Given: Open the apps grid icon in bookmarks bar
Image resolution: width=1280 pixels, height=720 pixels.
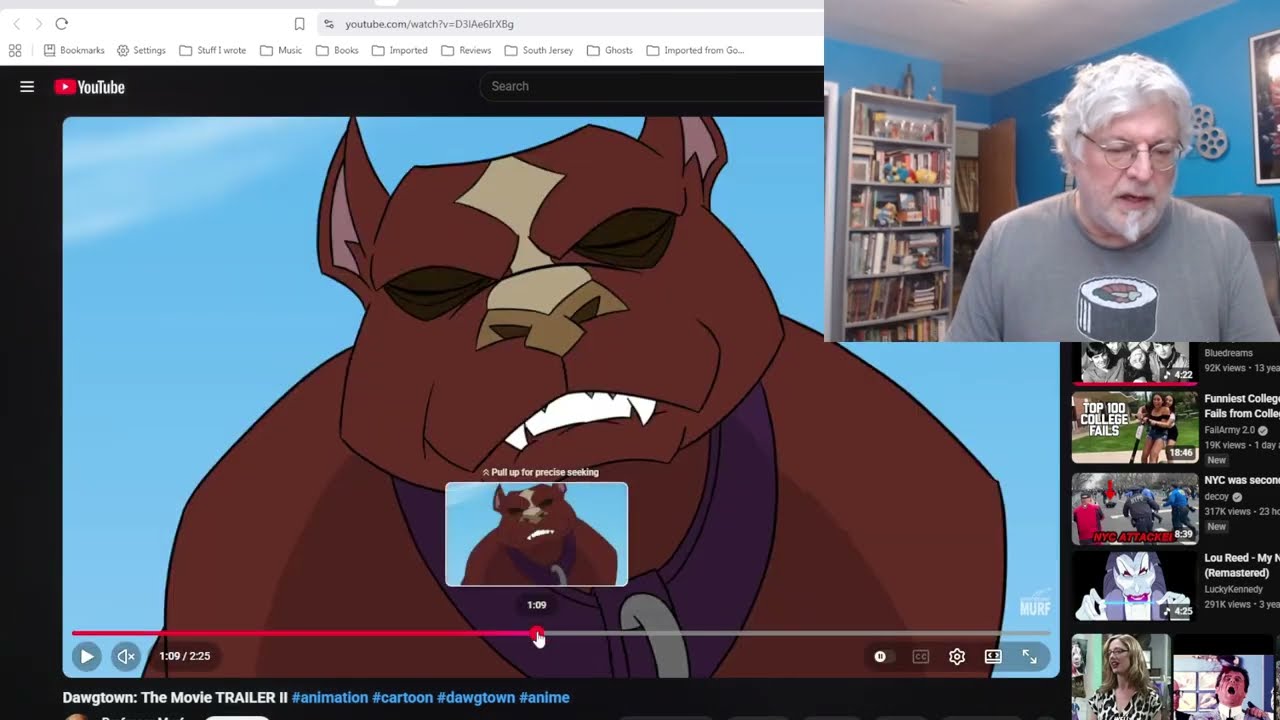Looking at the screenshot, I should point(15,50).
